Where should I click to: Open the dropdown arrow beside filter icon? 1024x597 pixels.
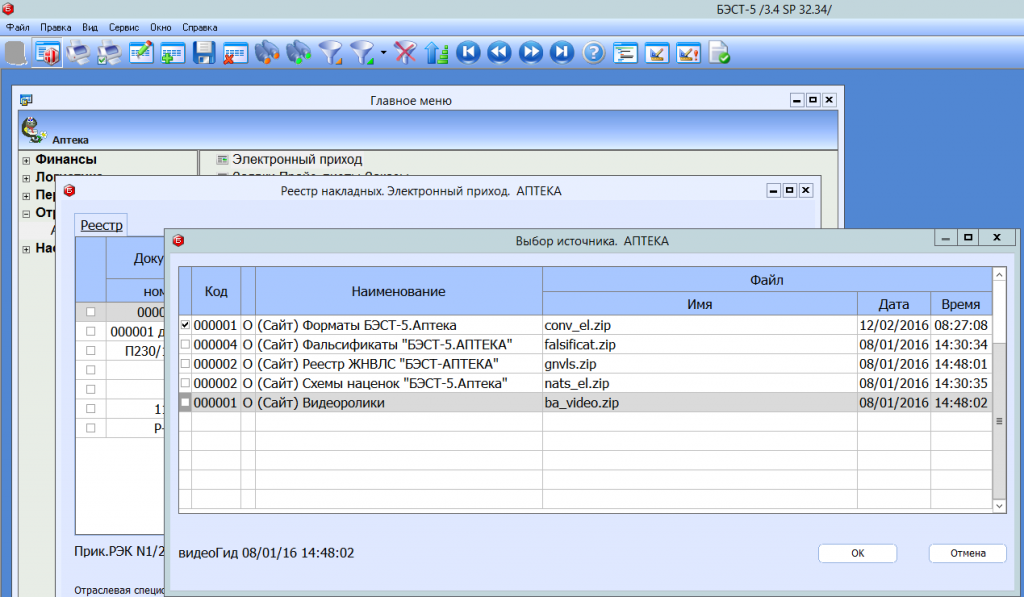(x=384, y=53)
